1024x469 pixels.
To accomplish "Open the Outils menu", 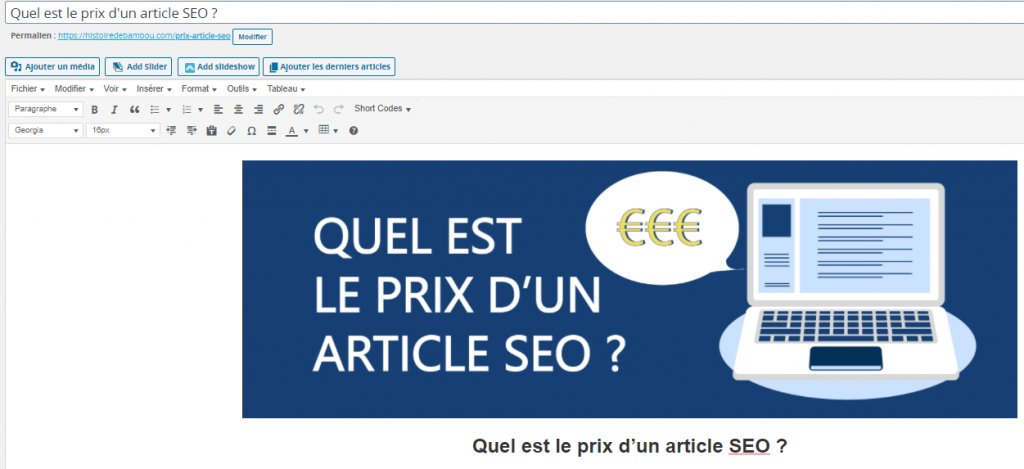I will click(242, 89).
